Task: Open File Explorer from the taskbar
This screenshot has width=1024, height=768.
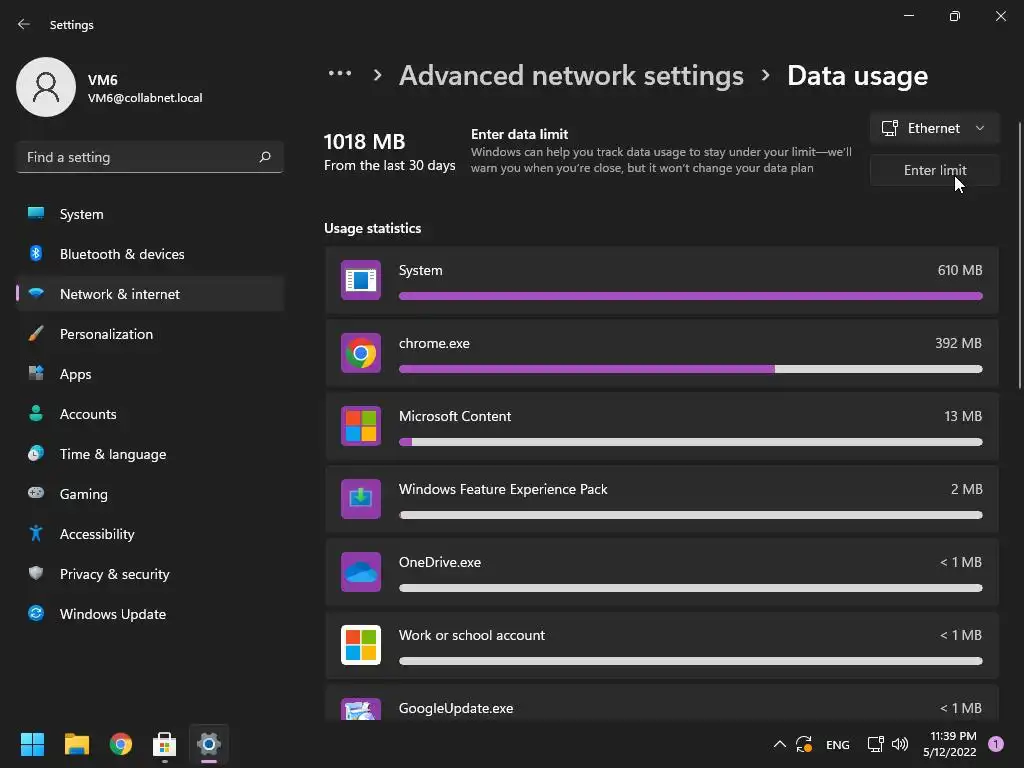Action: coord(77,744)
